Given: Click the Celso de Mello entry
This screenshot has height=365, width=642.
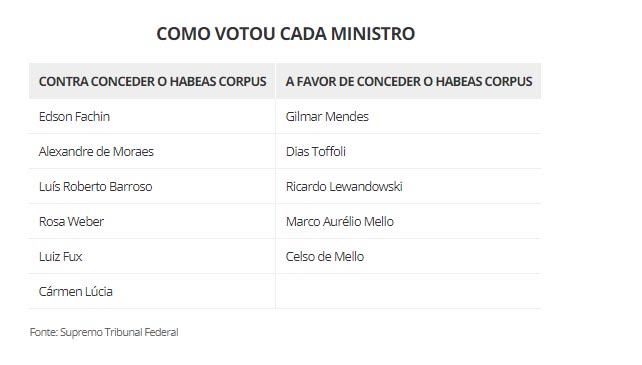Looking at the screenshot, I should pos(325,256).
